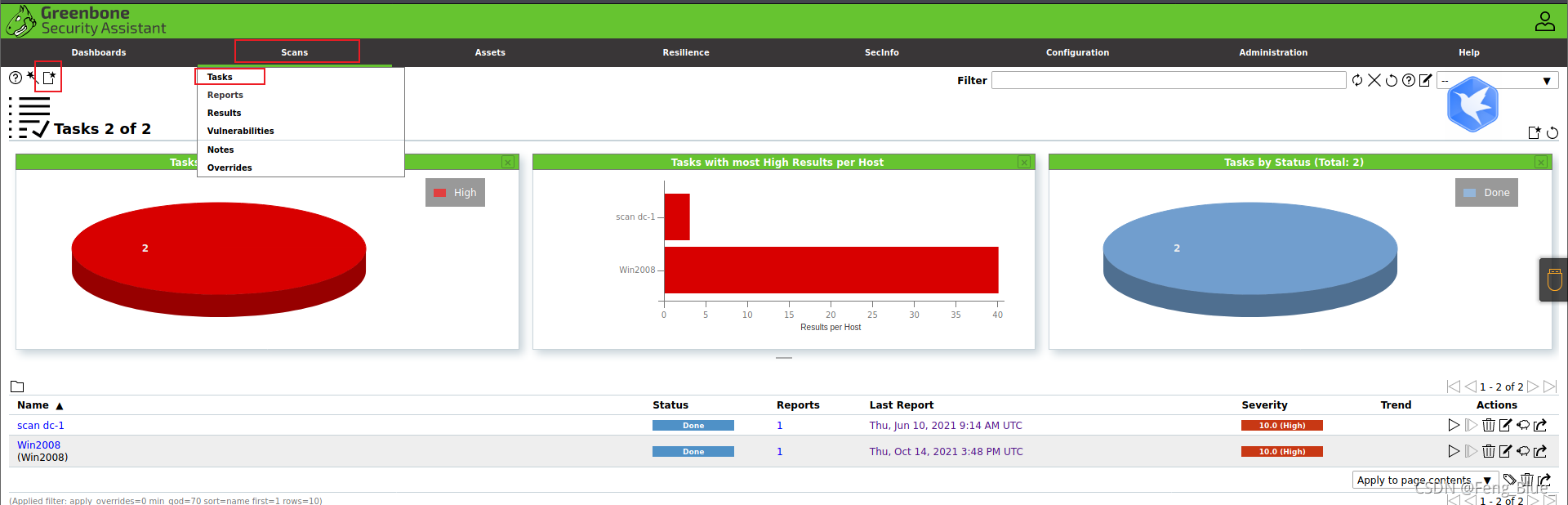1568x505 pixels.
Task: Open the Dashboards menu
Action: tap(99, 52)
